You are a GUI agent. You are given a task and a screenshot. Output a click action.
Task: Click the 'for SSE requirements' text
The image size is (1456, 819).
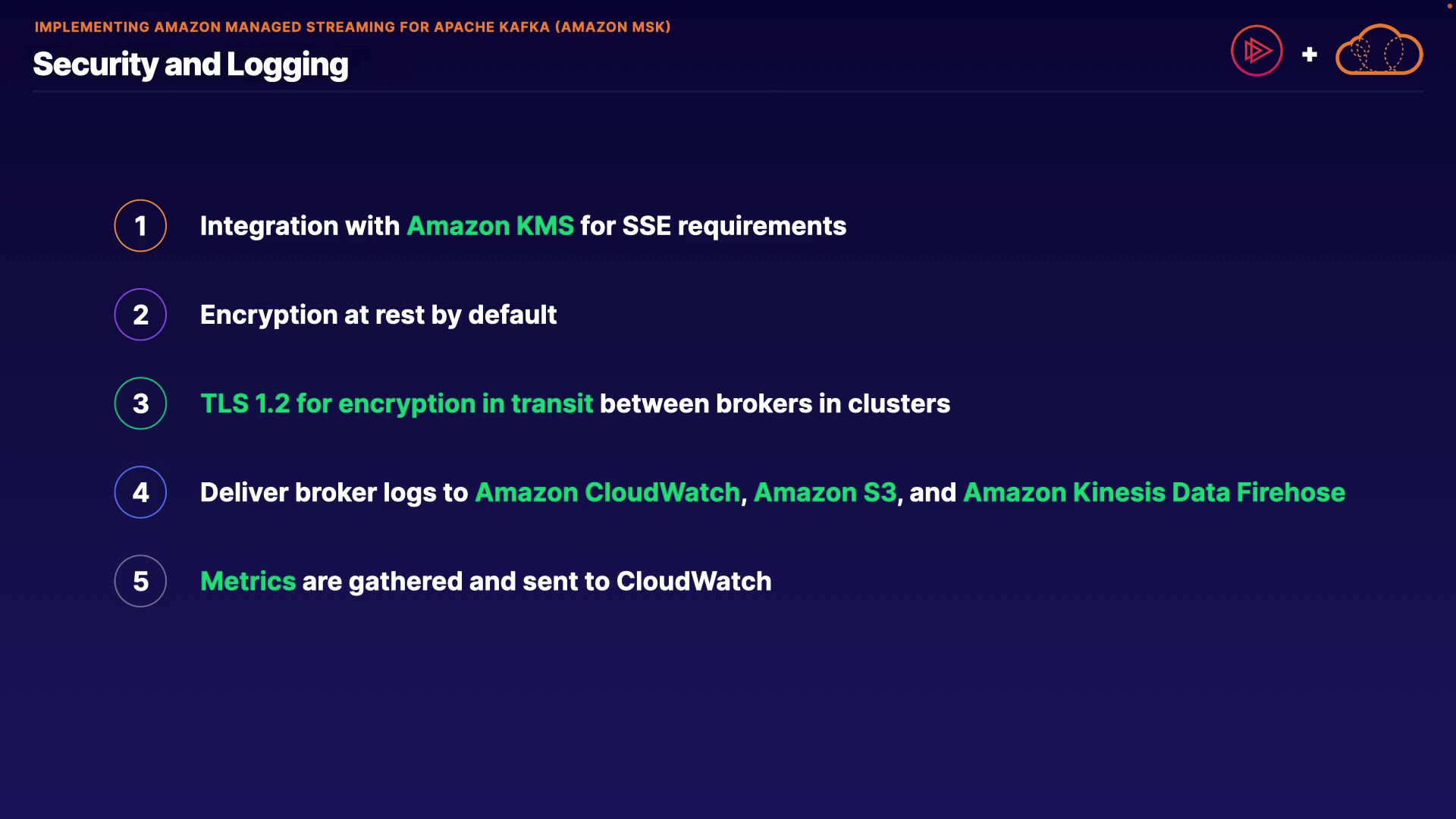click(713, 226)
